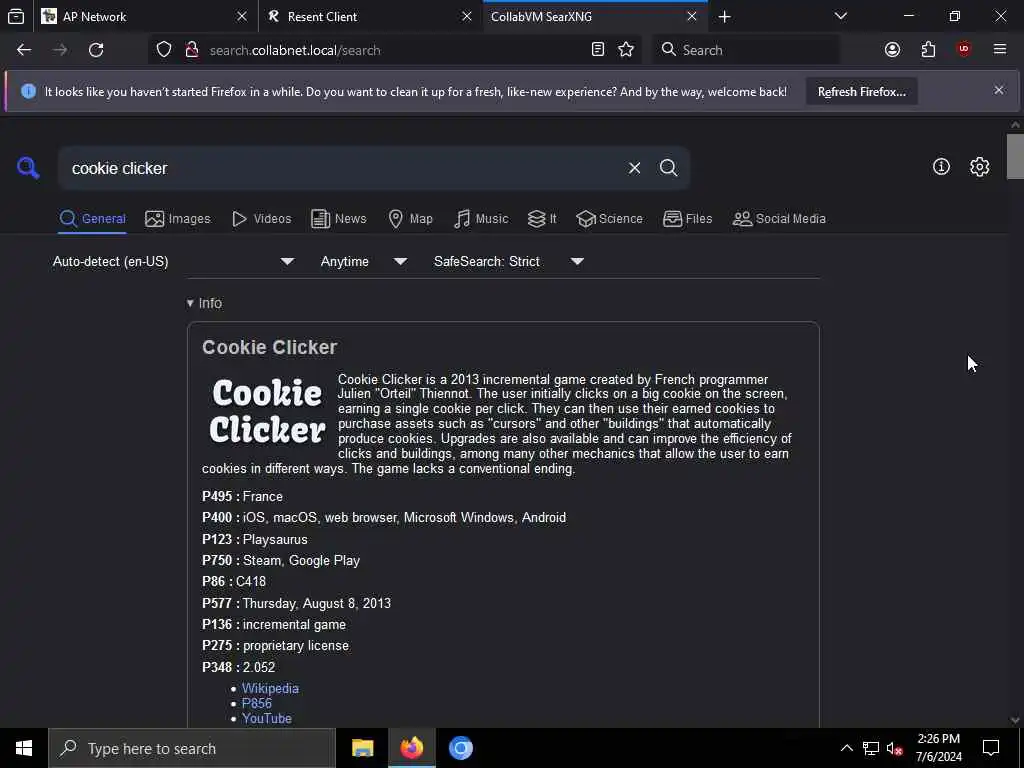This screenshot has width=1024, height=768.
Task: Open the Windows Start menu
Action: tap(24, 748)
